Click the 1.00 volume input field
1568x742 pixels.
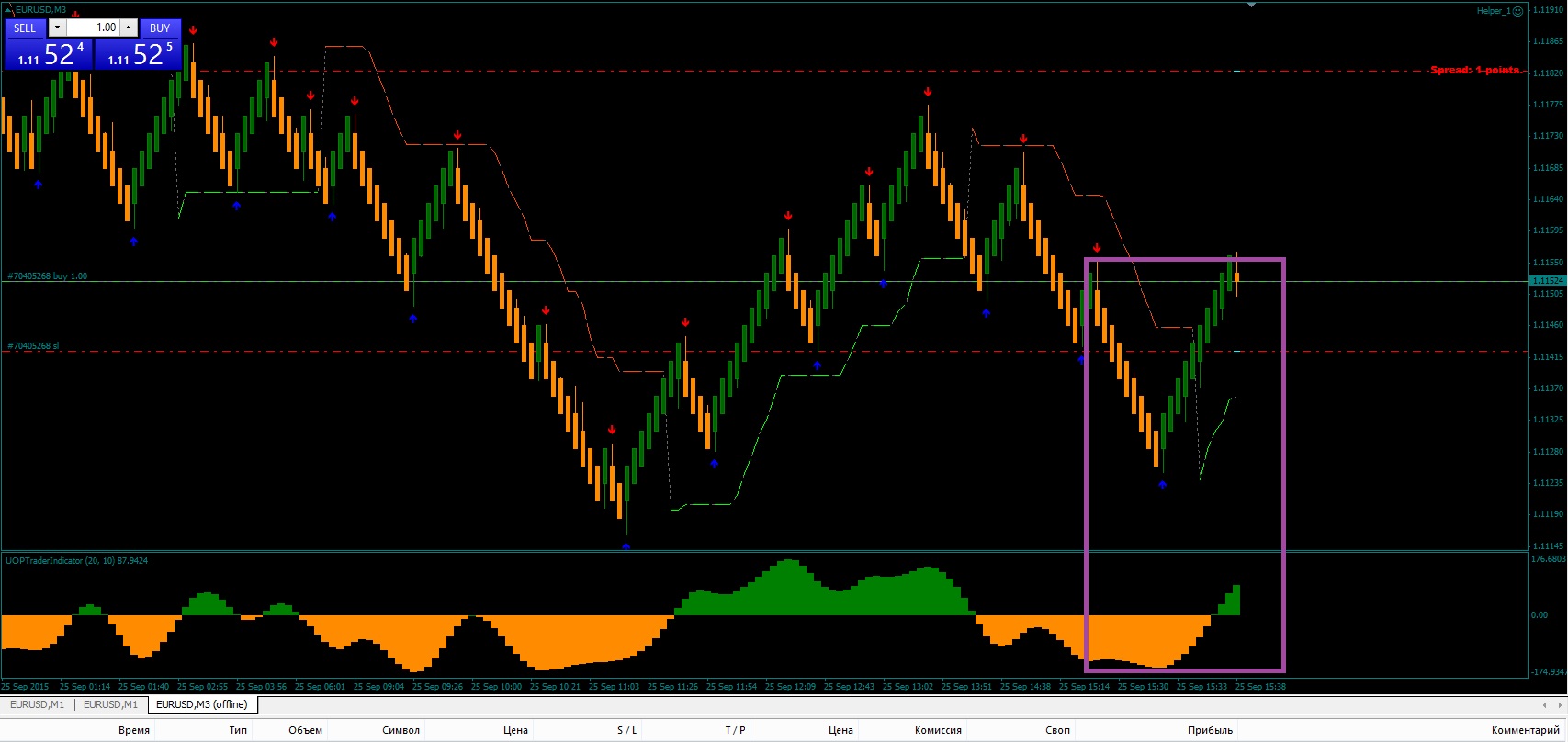tap(93, 28)
